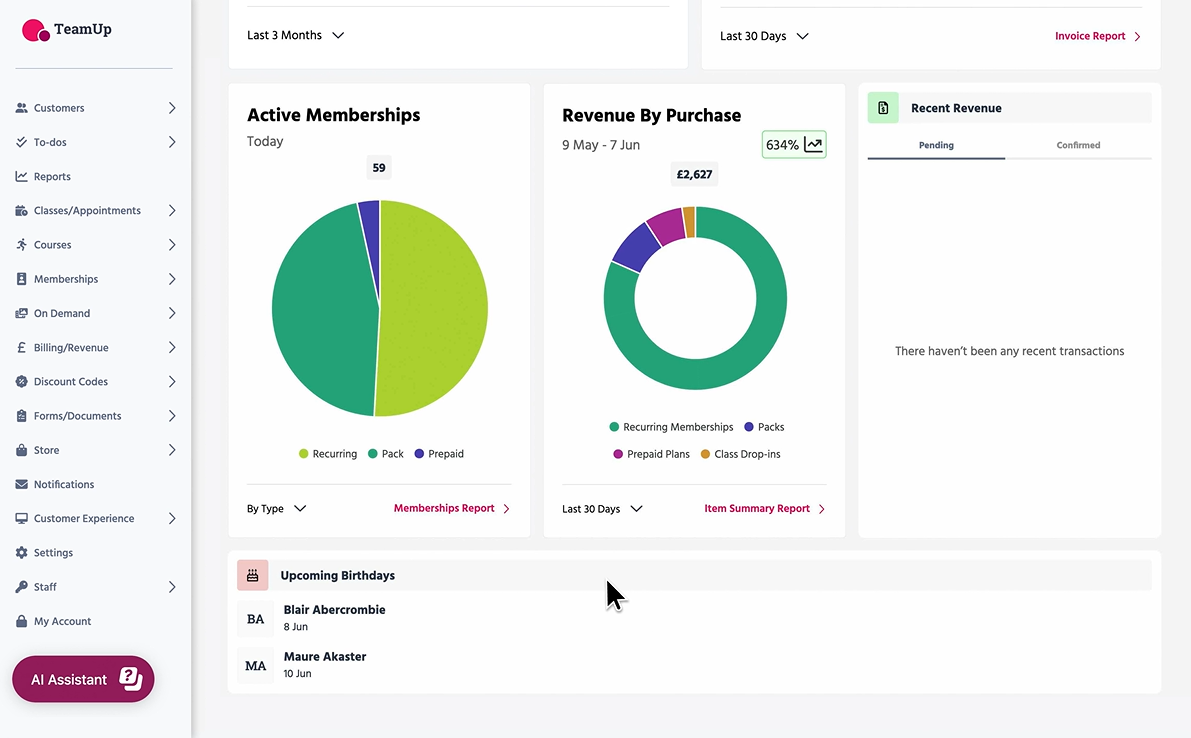Image resolution: width=1191 pixels, height=738 pixels.
Task: Click the My Account padlock icon
Action: 21,620
